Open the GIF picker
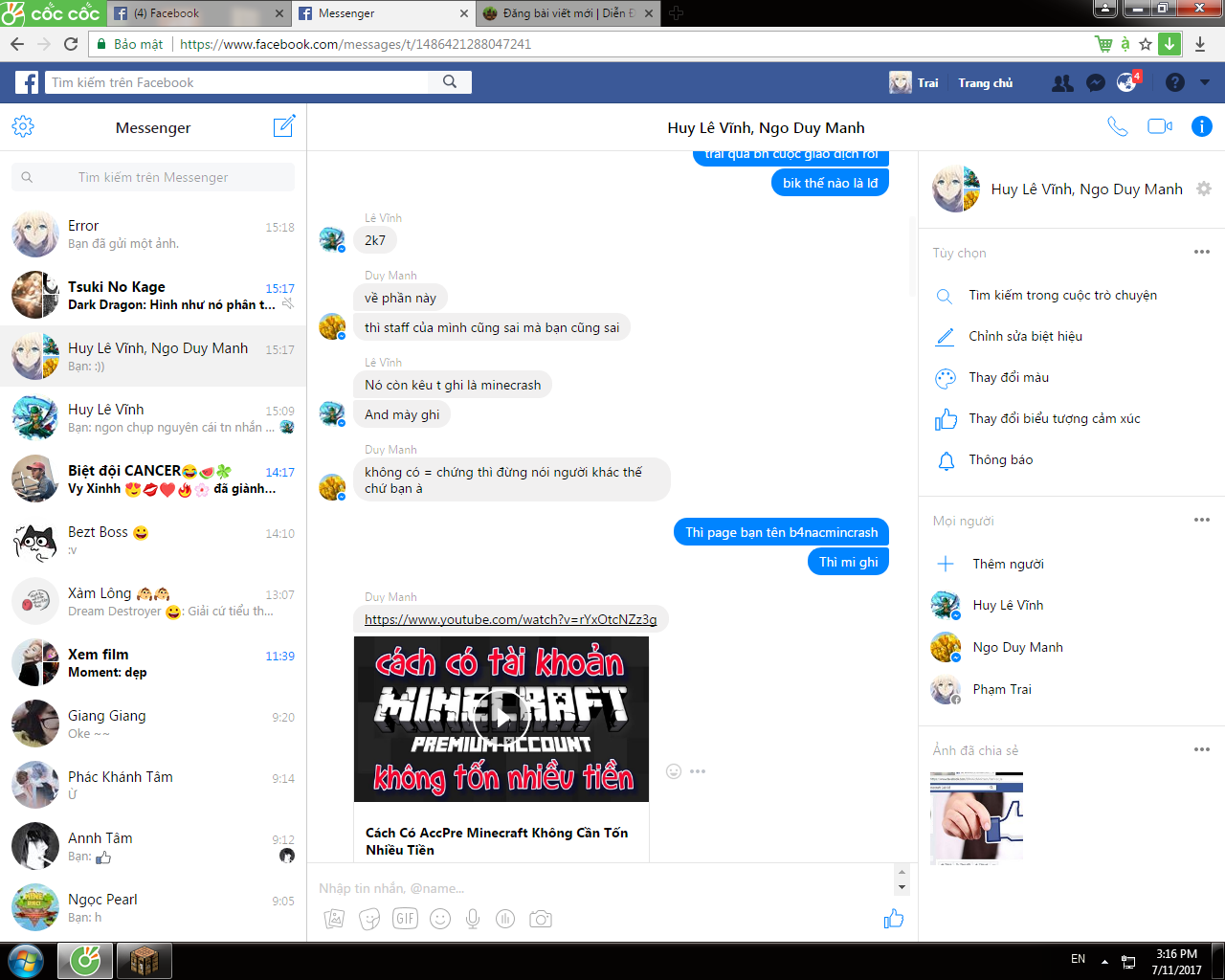1225x980 pixels. pos(405,919)
